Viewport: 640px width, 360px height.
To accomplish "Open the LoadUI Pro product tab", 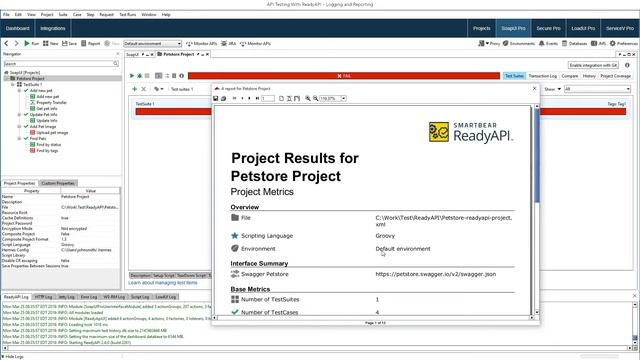I will point(583,28).
